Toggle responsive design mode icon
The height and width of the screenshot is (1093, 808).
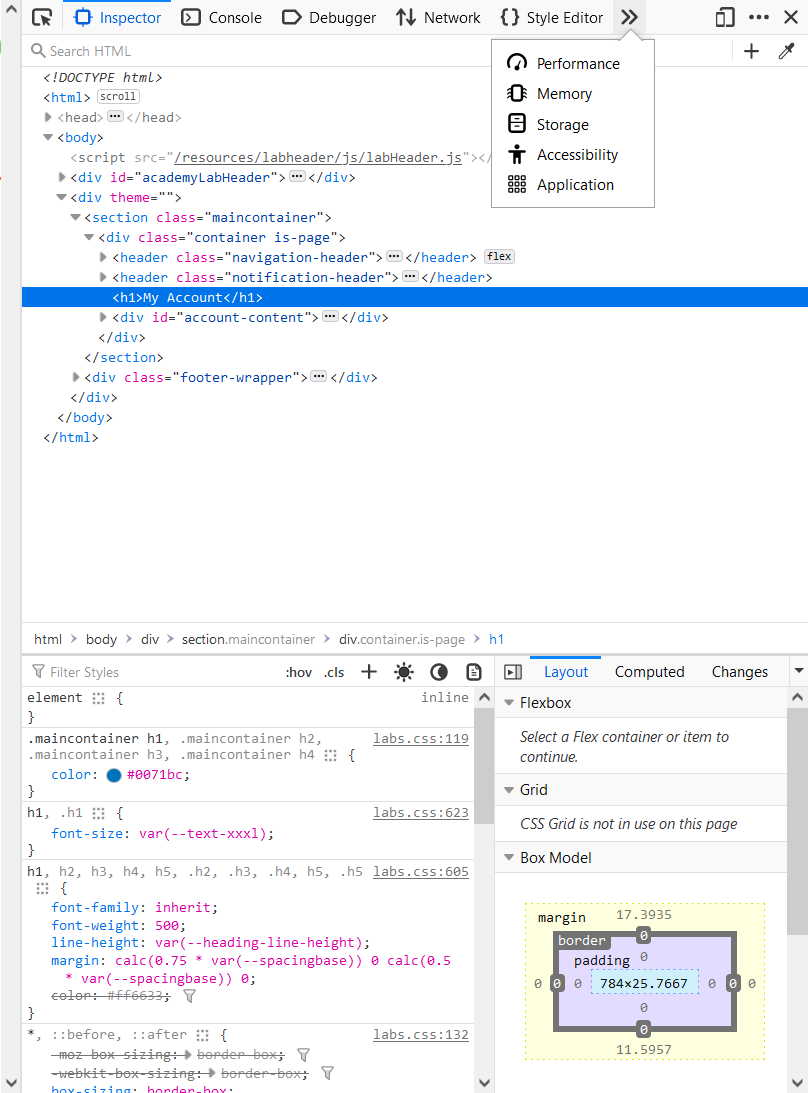[725, 17]
